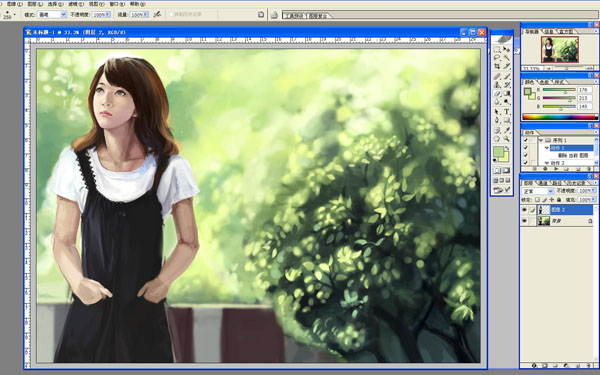Select the Eyedropper tool
The image size is (600, 375).
click(507, 130)
